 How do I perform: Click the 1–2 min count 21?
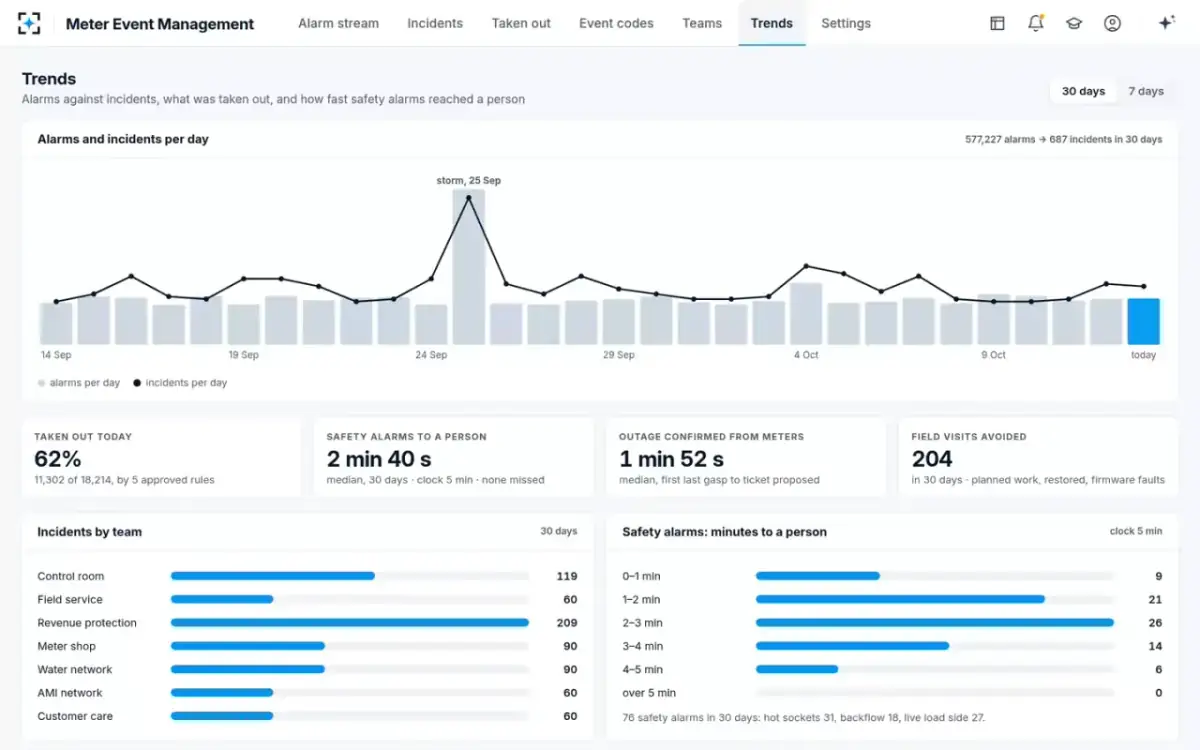point(1155,600)
